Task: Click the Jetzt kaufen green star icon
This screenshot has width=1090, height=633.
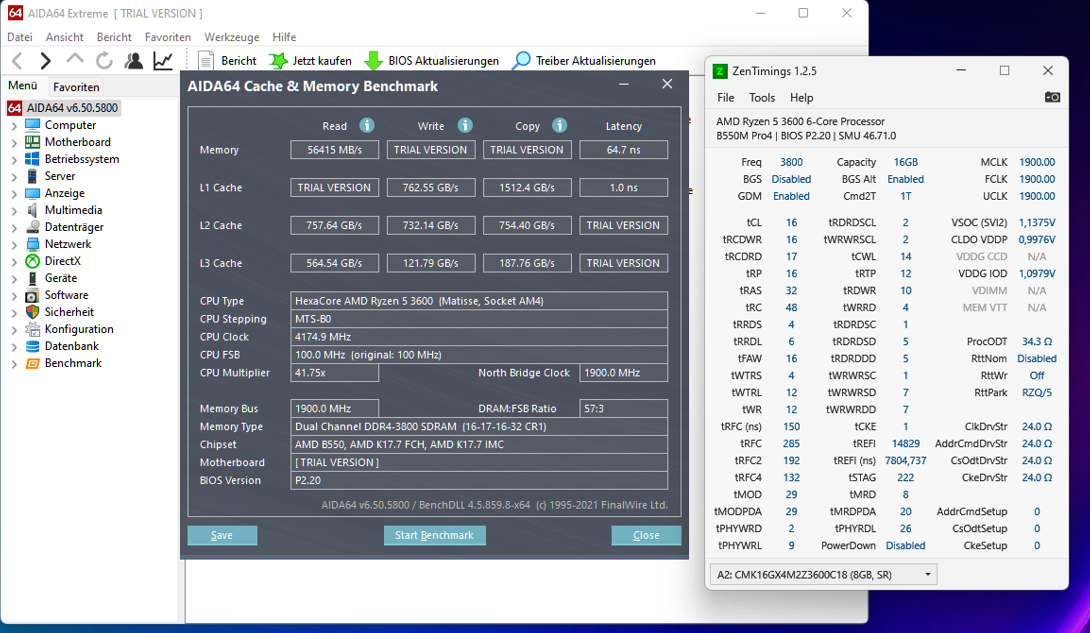Action: [278, 61]
